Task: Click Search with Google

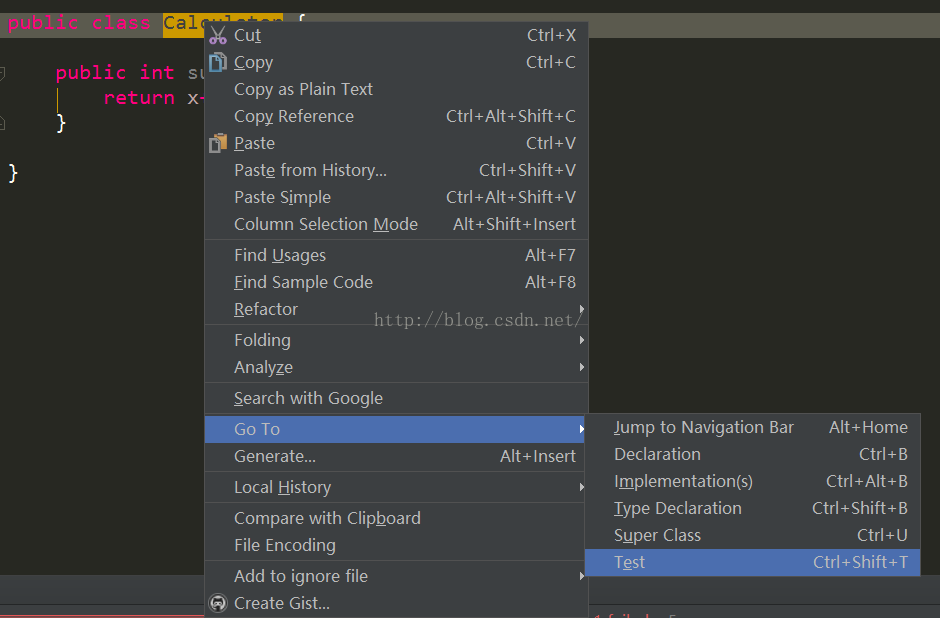Action: tap(308, 398)
